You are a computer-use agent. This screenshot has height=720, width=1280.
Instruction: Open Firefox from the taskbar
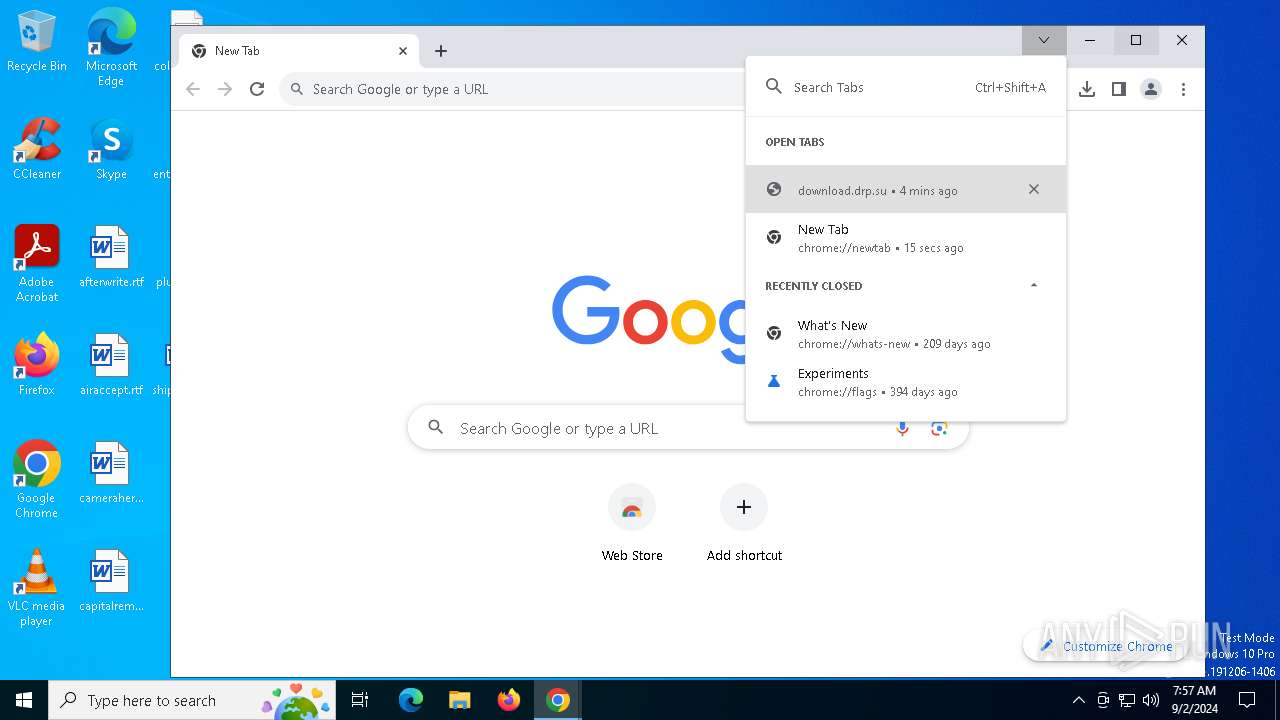pos(509,700)
